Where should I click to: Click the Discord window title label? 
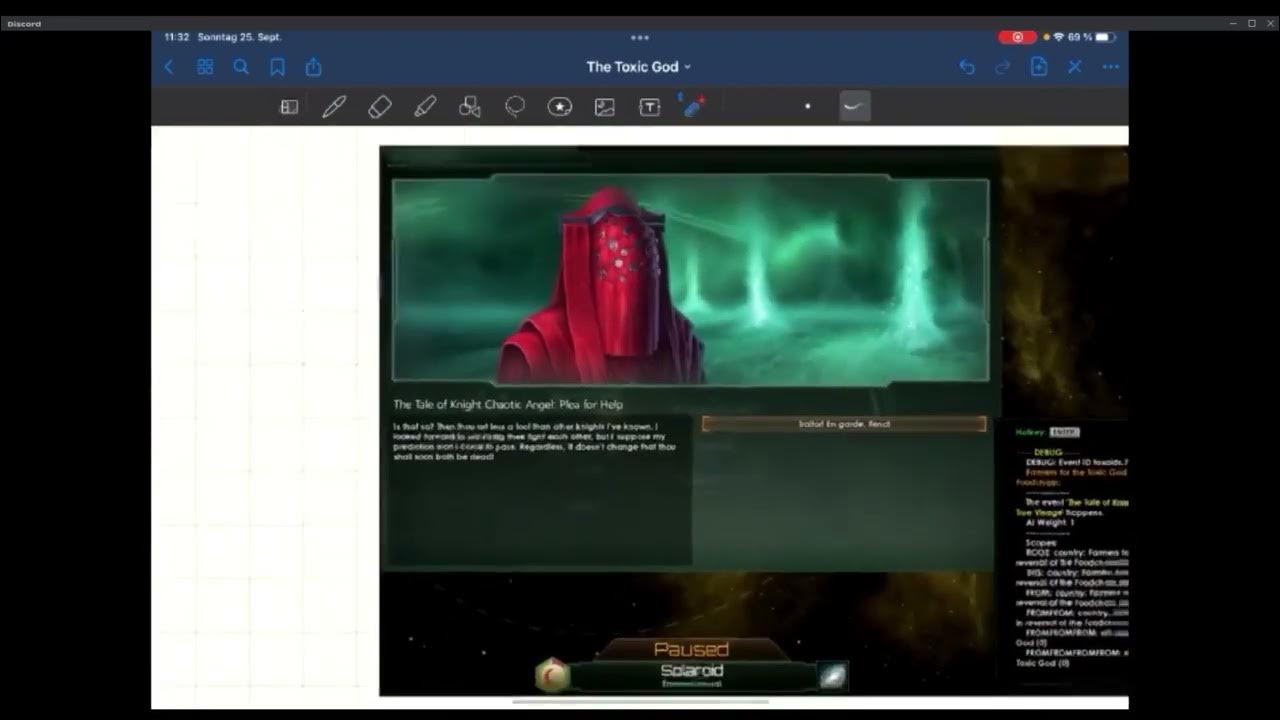(24, 23)
